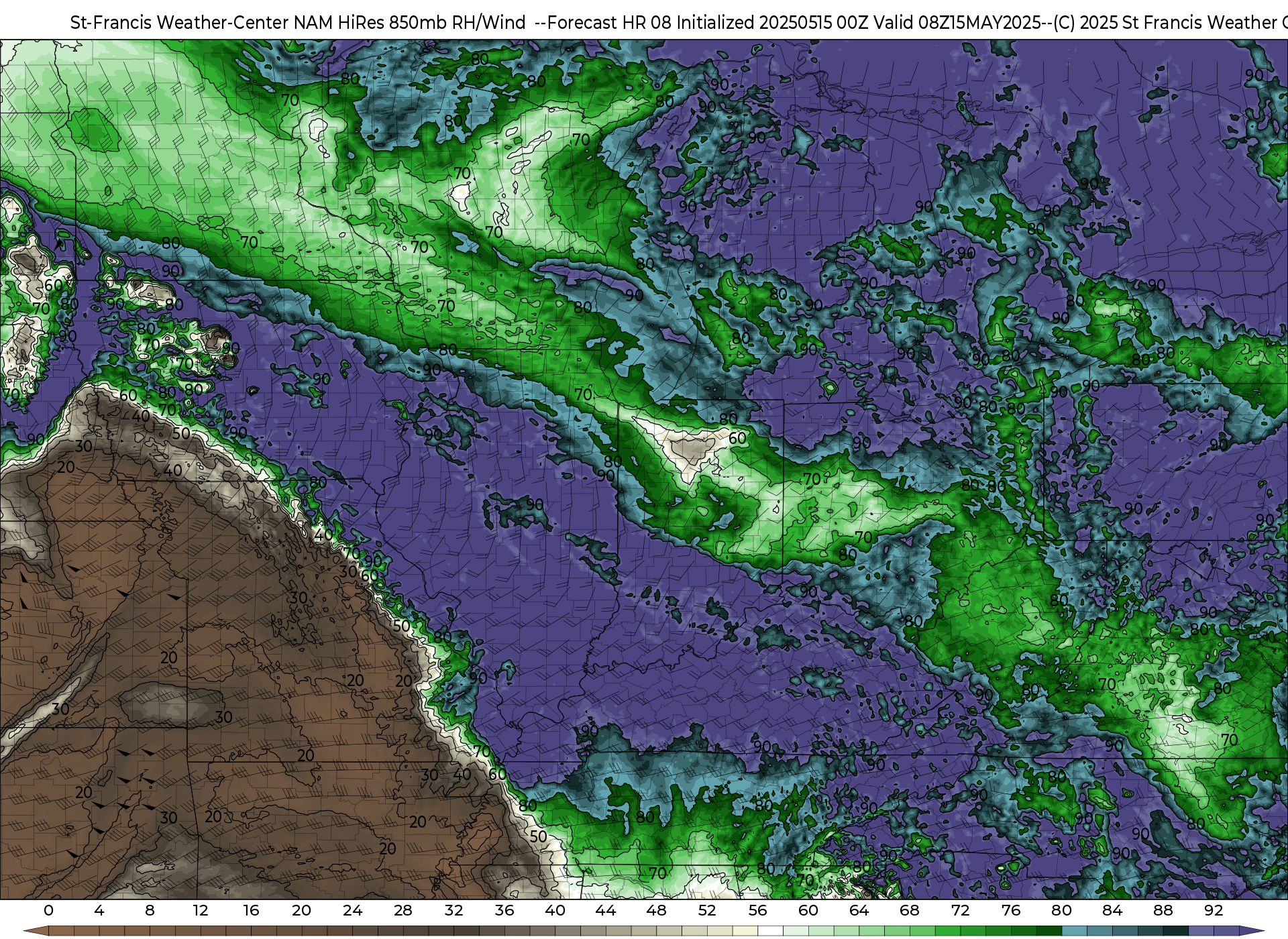
Task: Click the colorbar tick label '72'
Action: [x=960, y=910]
